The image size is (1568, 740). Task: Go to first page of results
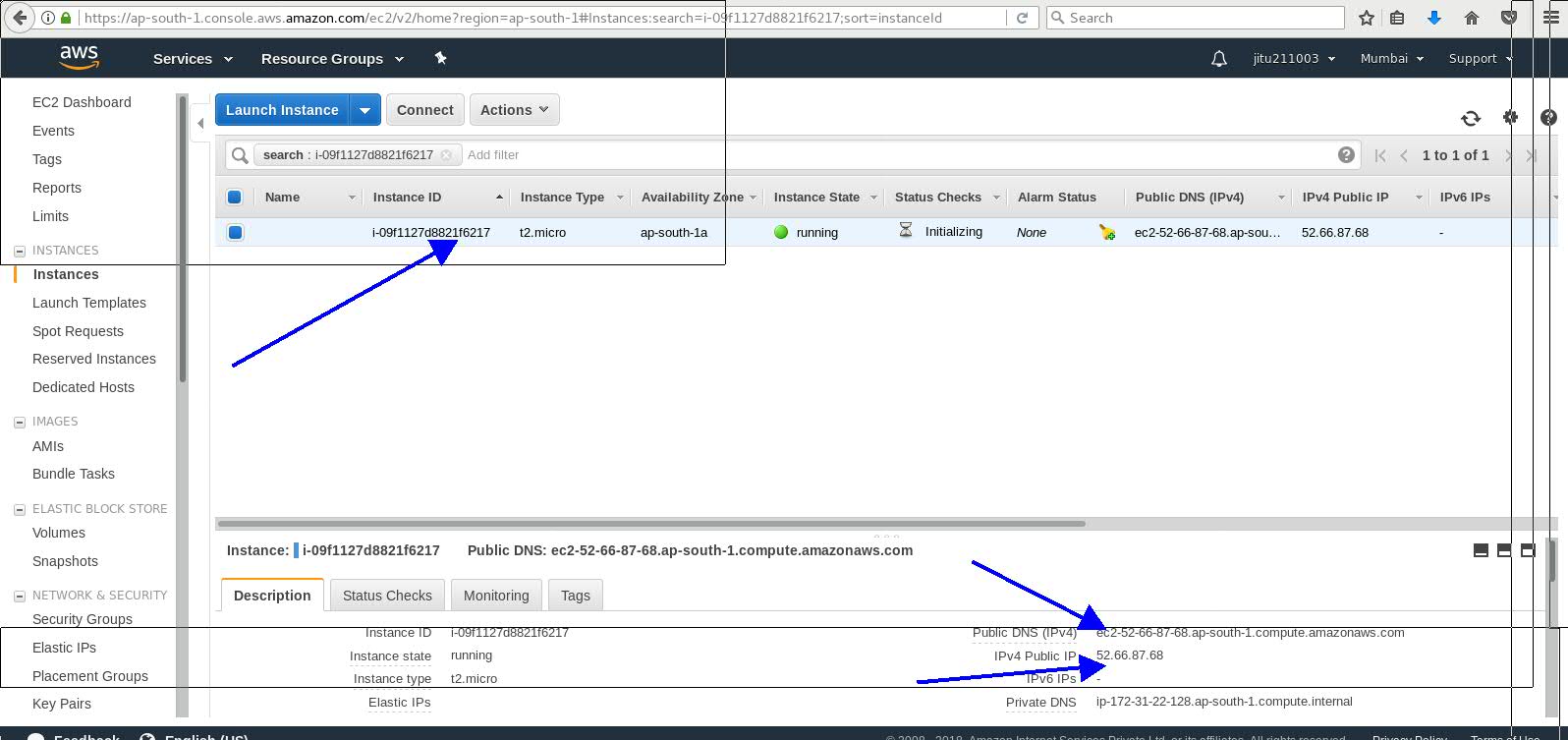tap(1380, 155)
